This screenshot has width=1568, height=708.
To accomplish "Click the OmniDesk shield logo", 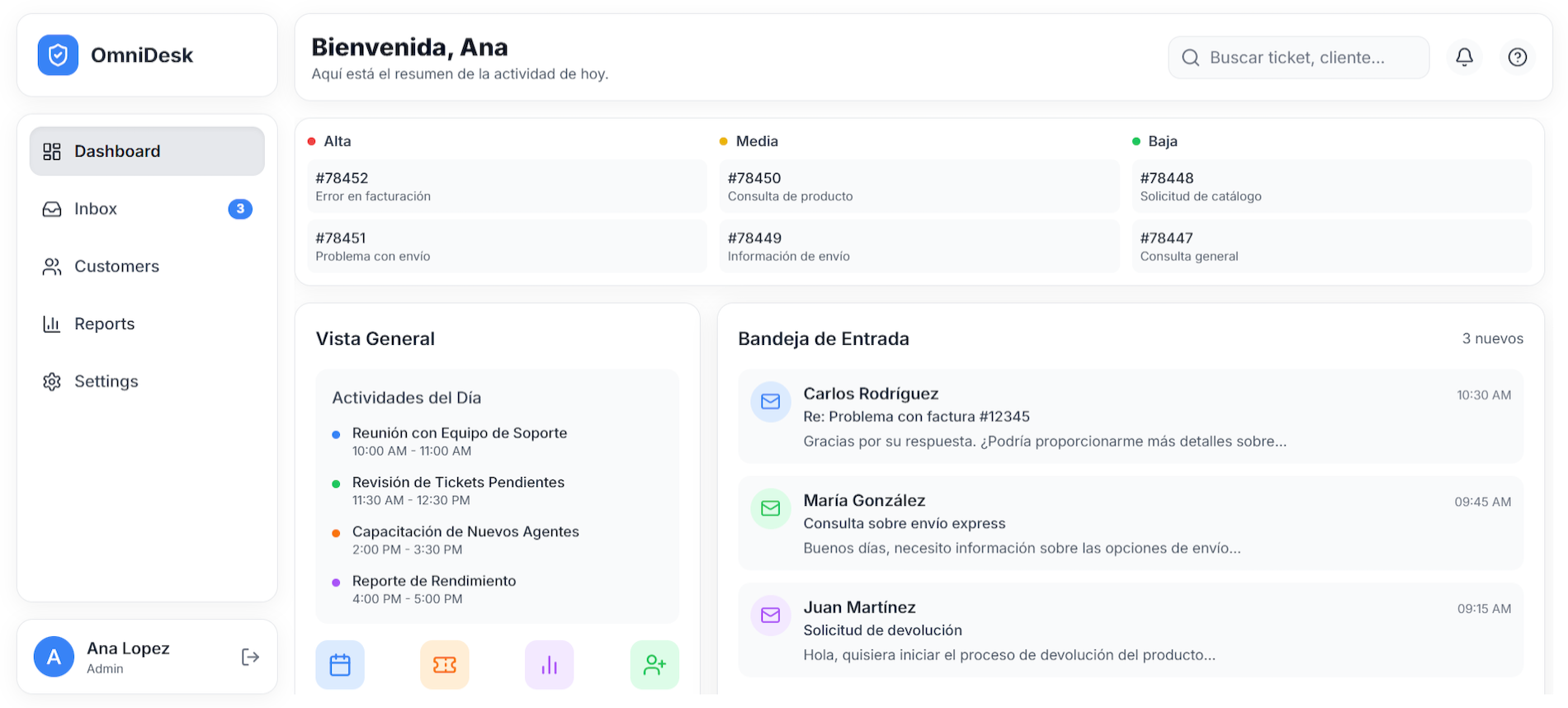I will coord(58,55).
